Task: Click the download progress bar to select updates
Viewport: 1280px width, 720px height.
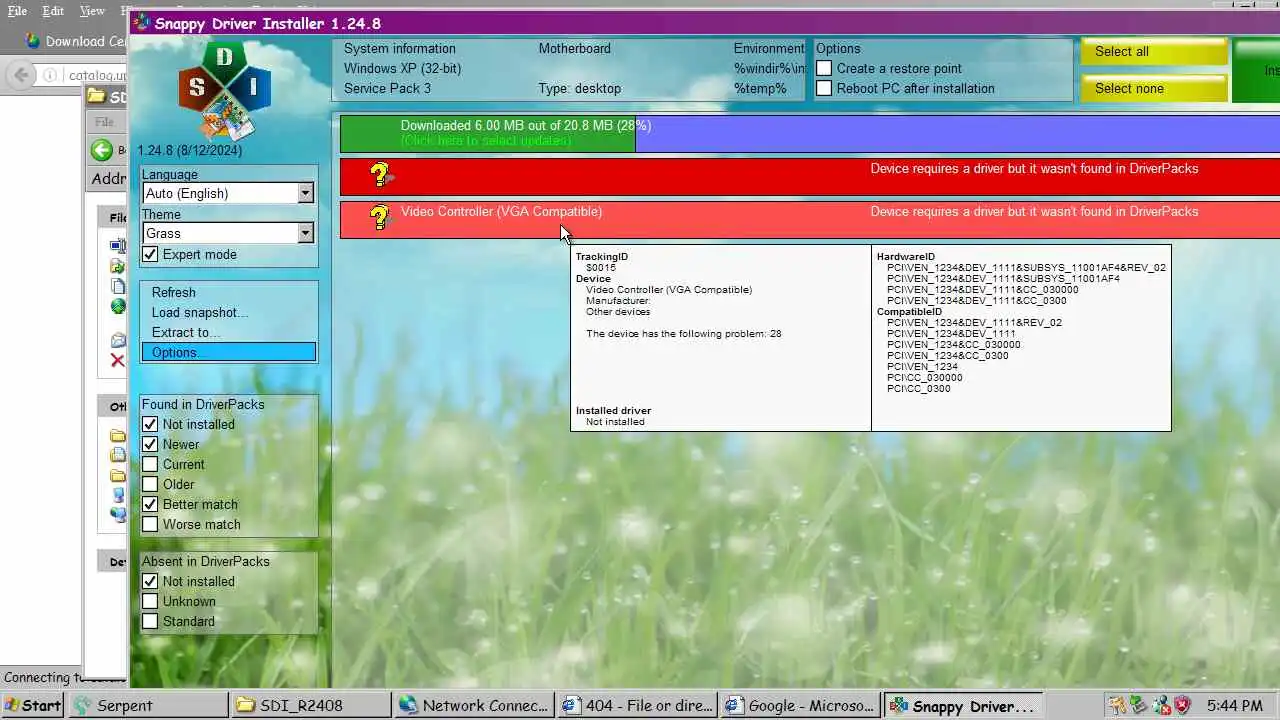Action: [x=810, y=133]
